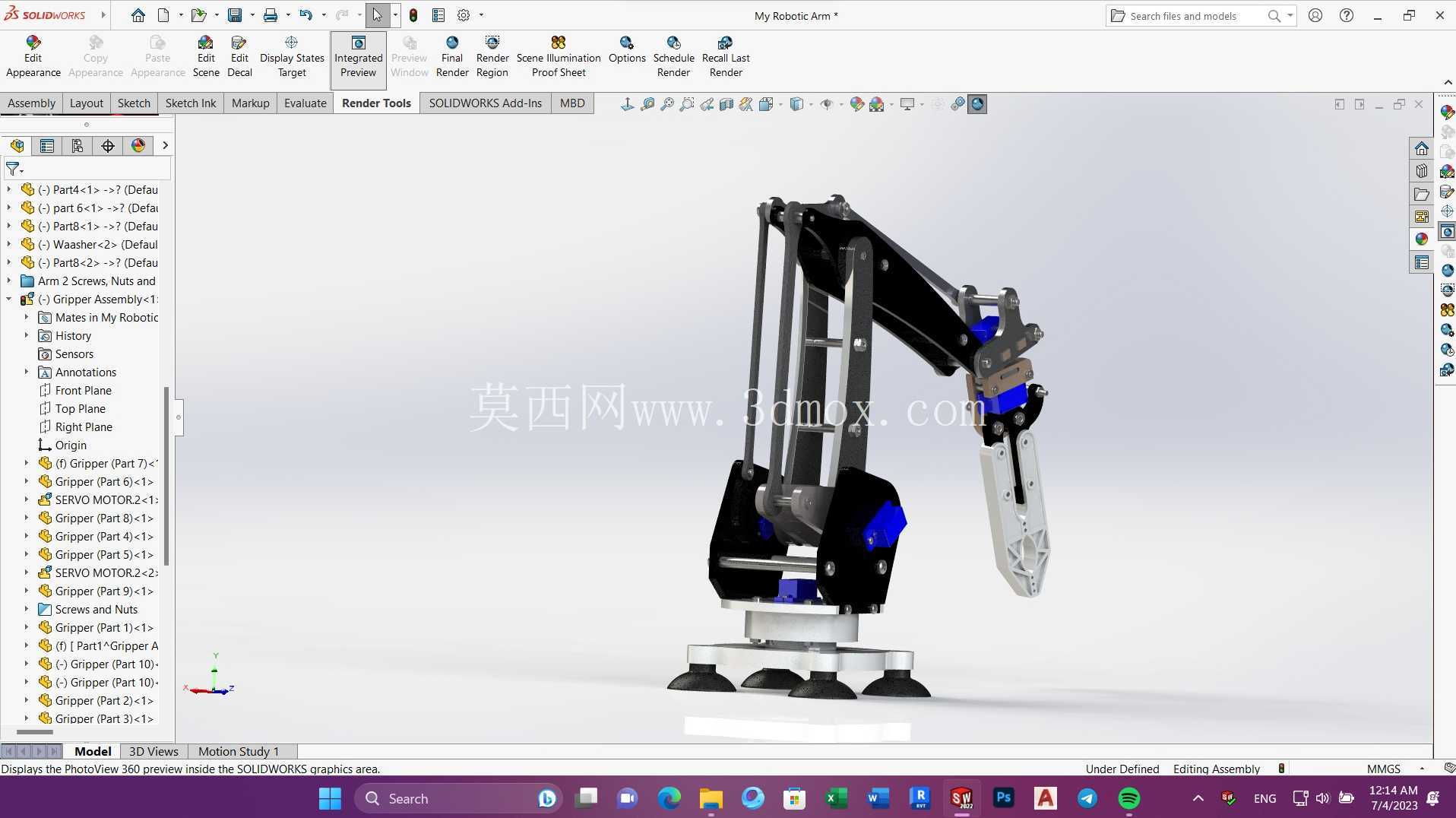Open ConfigurationManager tab

78,145
